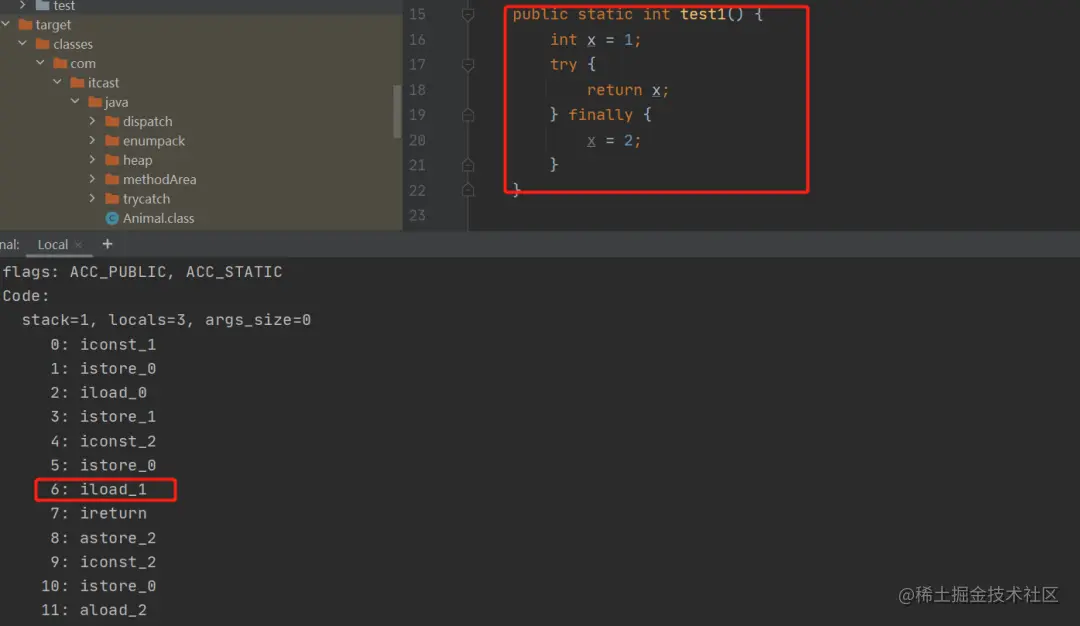Collapse the classes folder chevron

click(x=23, y=43)
